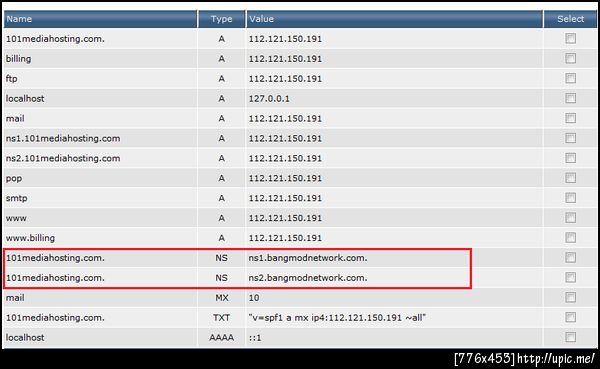
Task: Click the localhost name in the A row
Action: point(25,99)
